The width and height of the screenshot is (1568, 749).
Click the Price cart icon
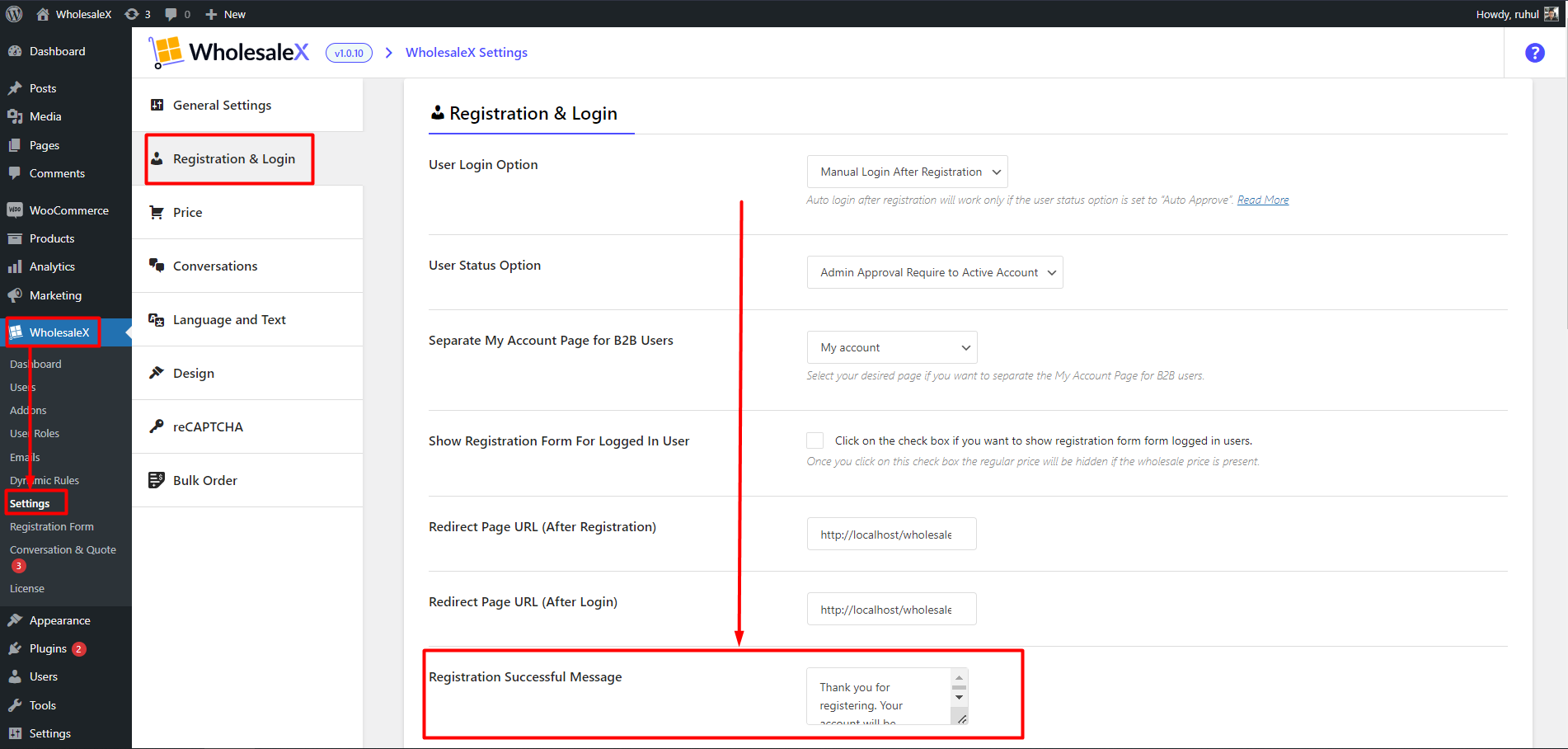tap(156, 212)
